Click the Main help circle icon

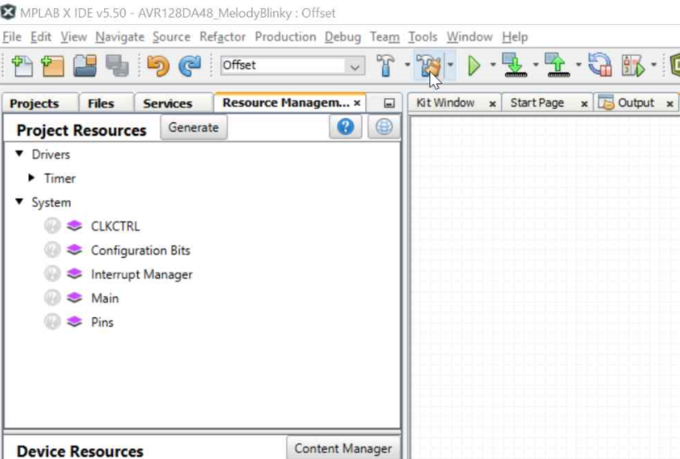pos(52,298)
